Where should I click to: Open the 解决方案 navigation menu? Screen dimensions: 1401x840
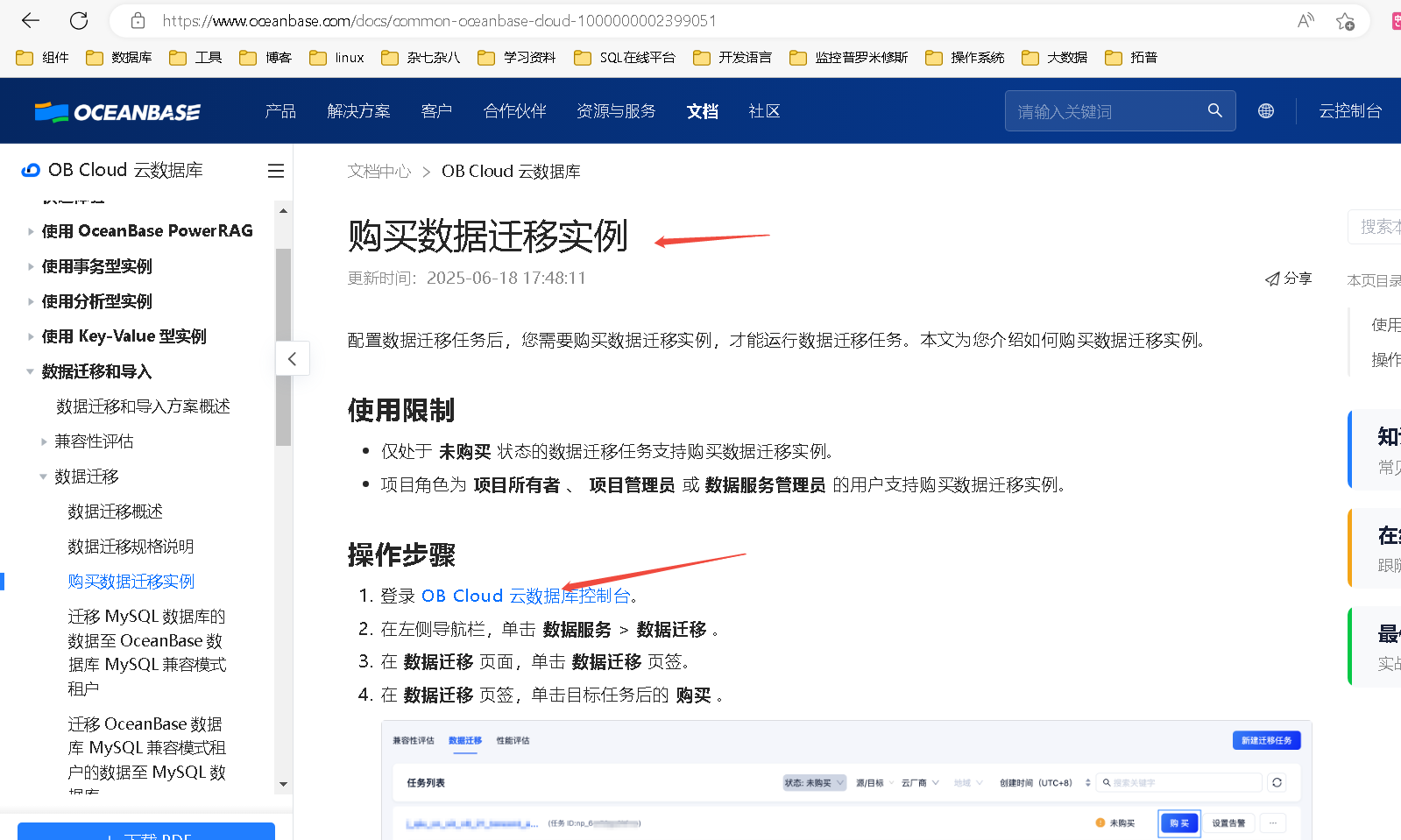pos(358,111)
